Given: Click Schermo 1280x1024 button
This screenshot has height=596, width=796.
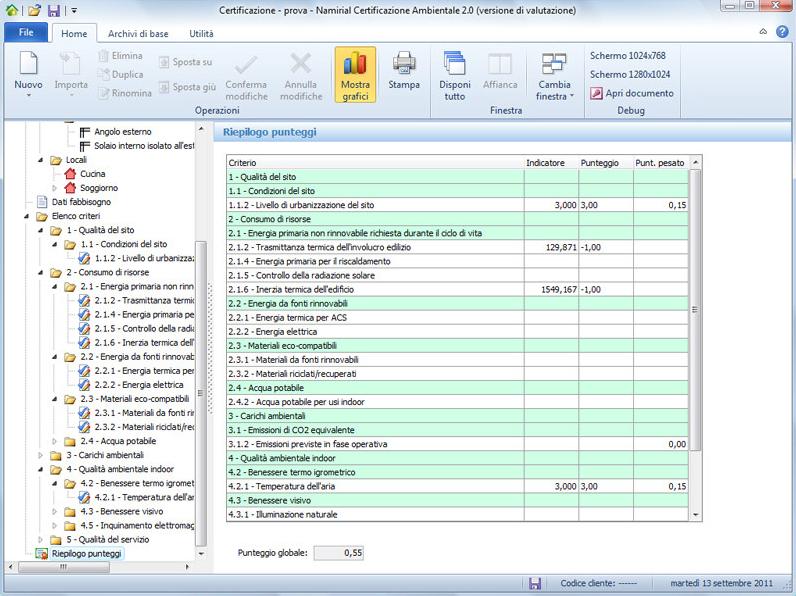Looking at the screenshot, I should point(630,74).
